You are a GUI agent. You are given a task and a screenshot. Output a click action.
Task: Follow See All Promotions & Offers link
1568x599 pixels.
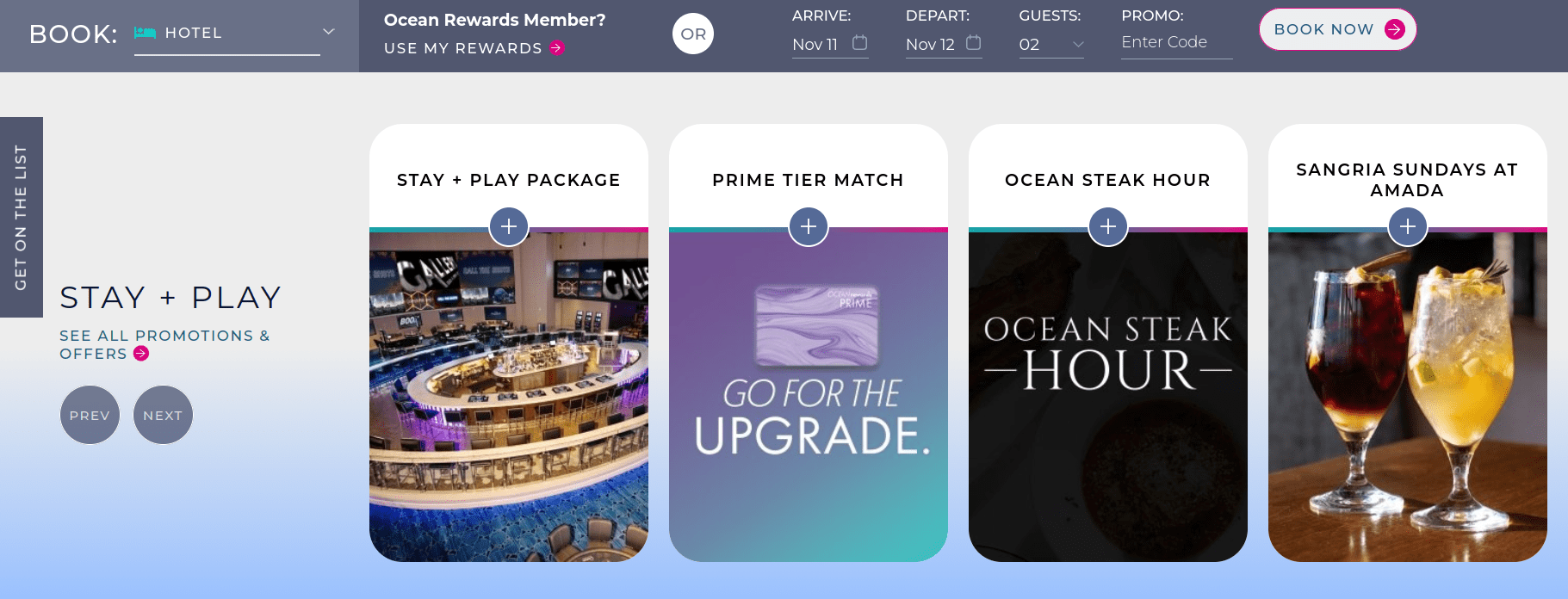[x=164, y=344]
